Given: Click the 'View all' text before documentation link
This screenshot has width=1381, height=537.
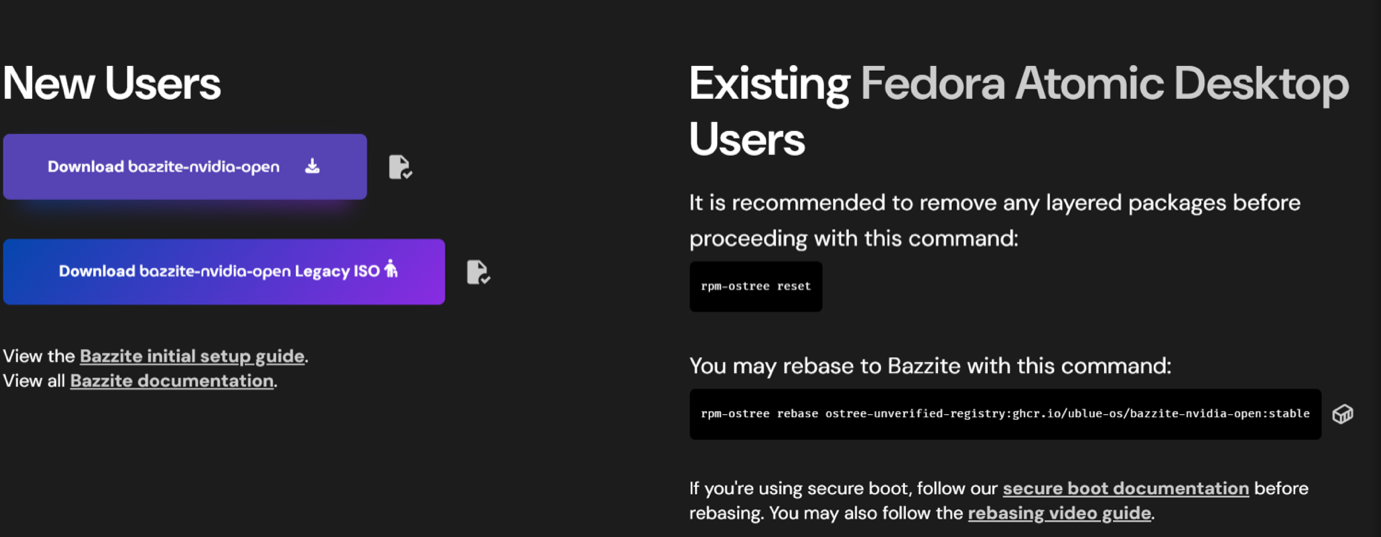Looking at the screenshot, I should 34,381.
